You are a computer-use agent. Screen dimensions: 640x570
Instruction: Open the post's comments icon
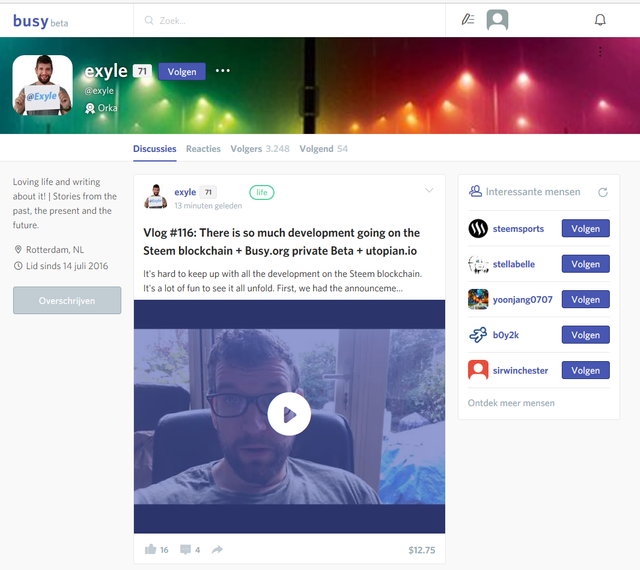pos(185,550)
